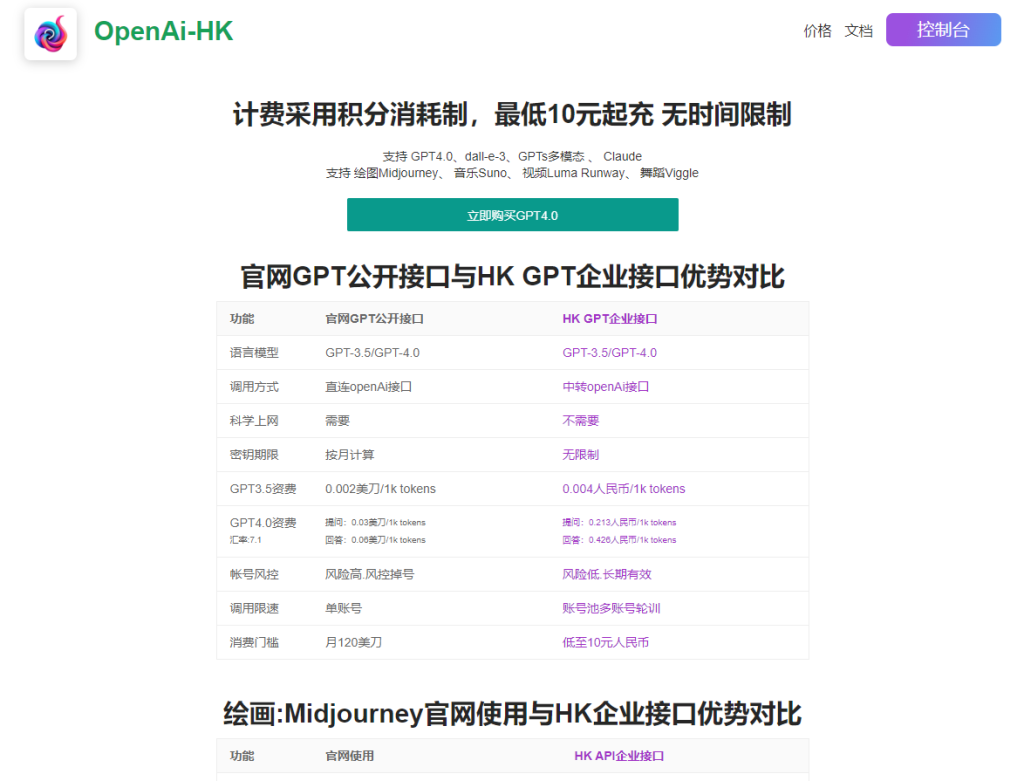Select the 科学上网 row label
Screen dimensions: 1024x781
254,421
